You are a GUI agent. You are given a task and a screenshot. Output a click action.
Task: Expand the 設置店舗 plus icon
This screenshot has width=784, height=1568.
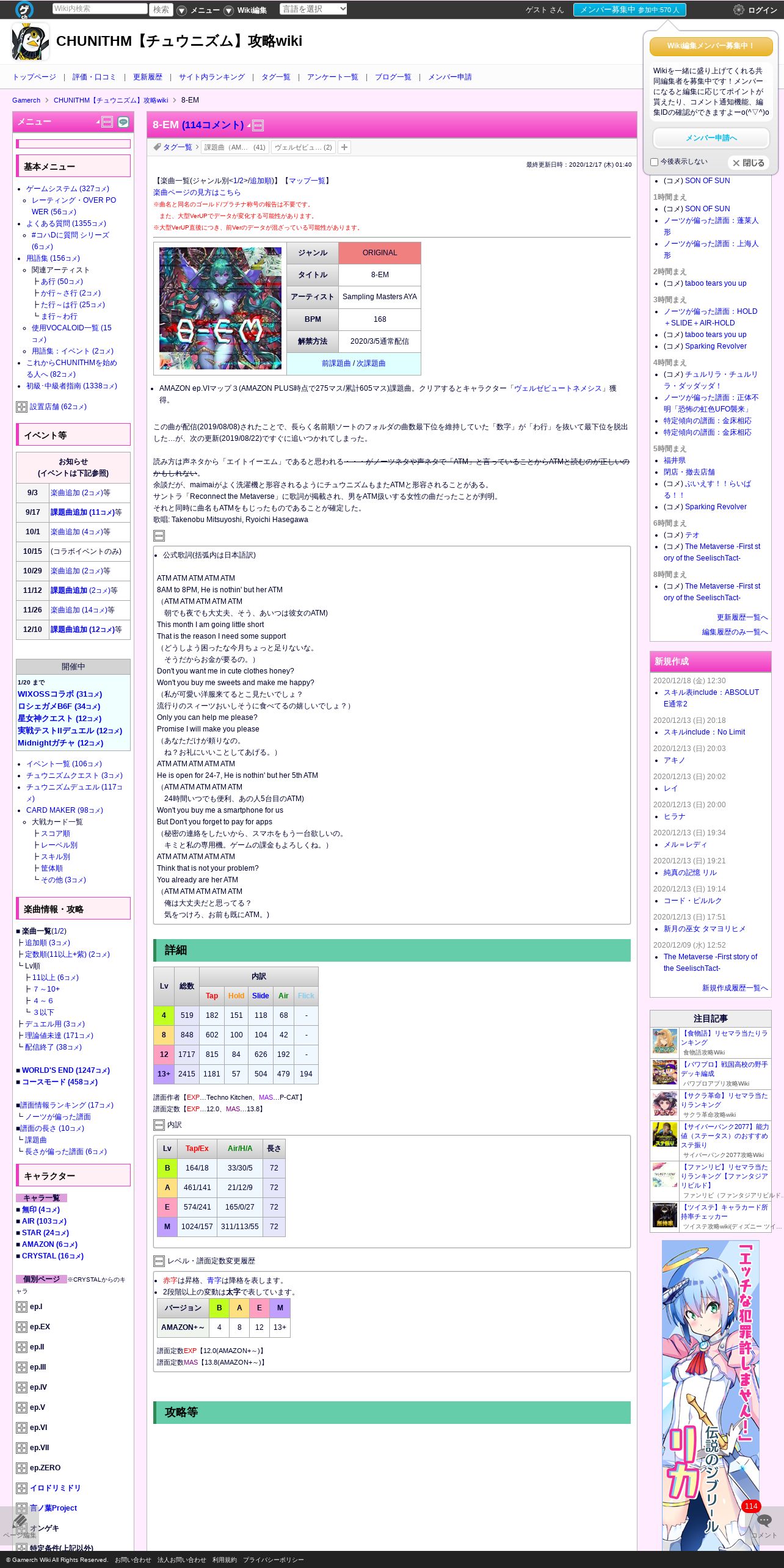click(x=21, y=407)
